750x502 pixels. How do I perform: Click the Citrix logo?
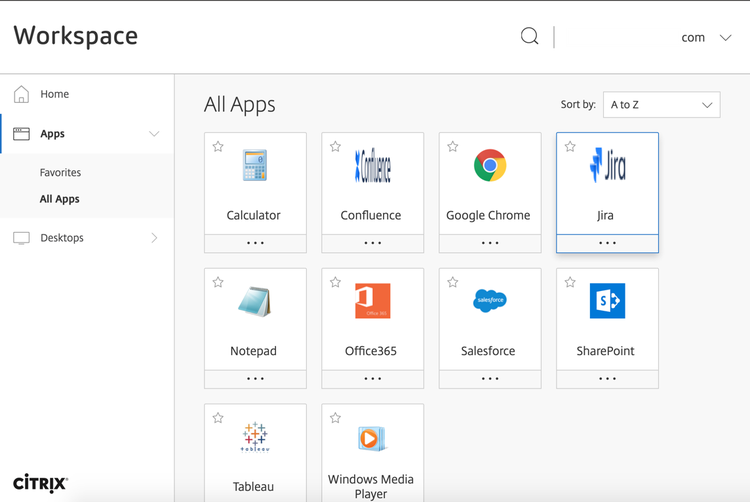[40, 483]
